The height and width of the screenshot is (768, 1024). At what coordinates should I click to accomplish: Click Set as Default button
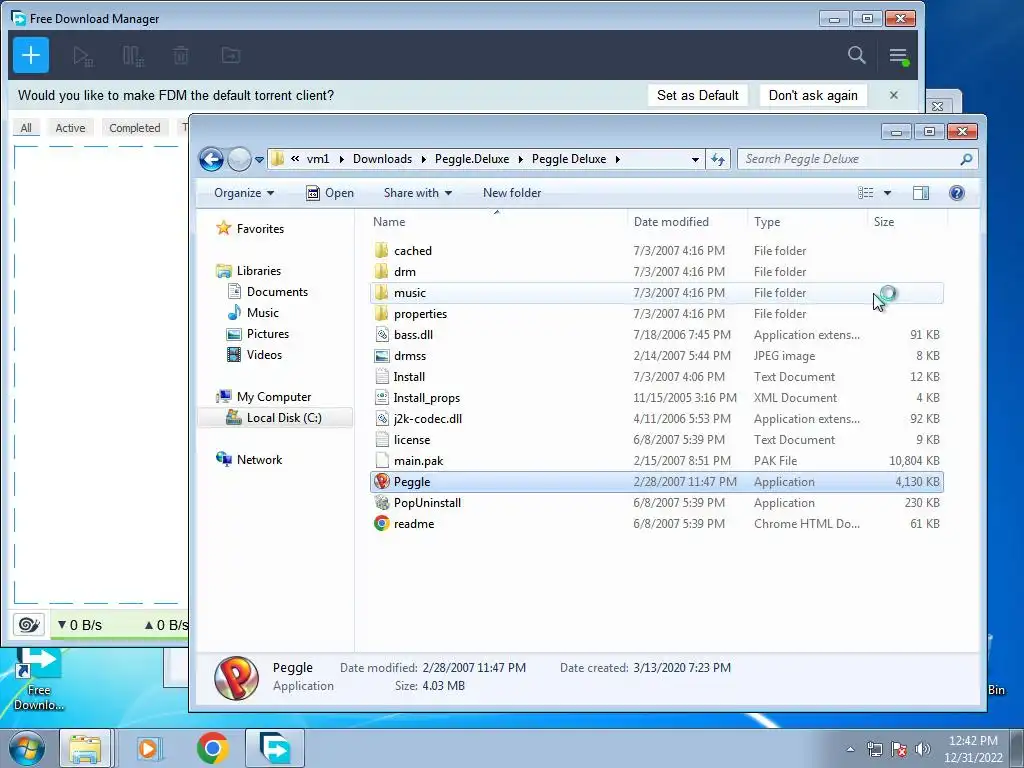[x=697, y=95]
